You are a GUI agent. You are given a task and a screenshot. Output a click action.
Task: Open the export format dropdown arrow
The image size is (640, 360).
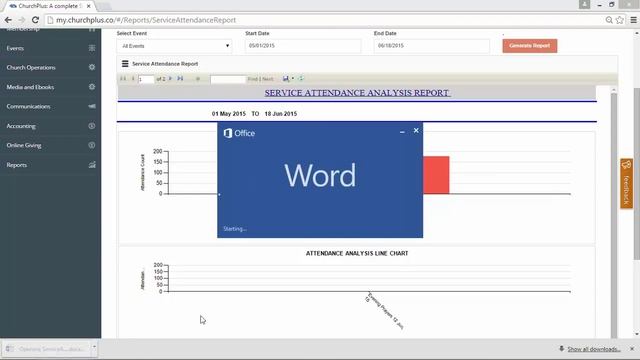tap(293, 78)
